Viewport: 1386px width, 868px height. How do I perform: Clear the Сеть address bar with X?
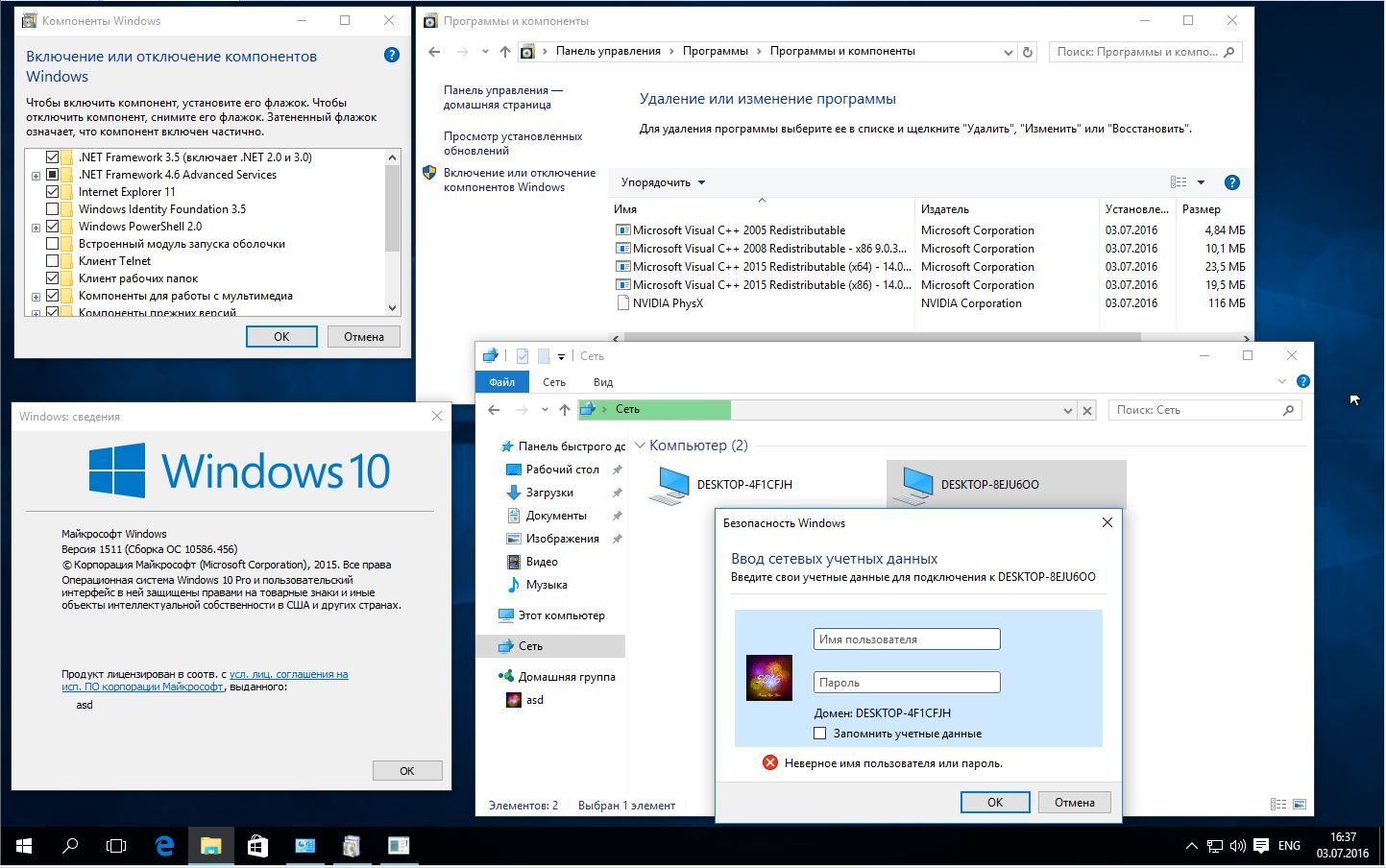(x=1087, y=410)
